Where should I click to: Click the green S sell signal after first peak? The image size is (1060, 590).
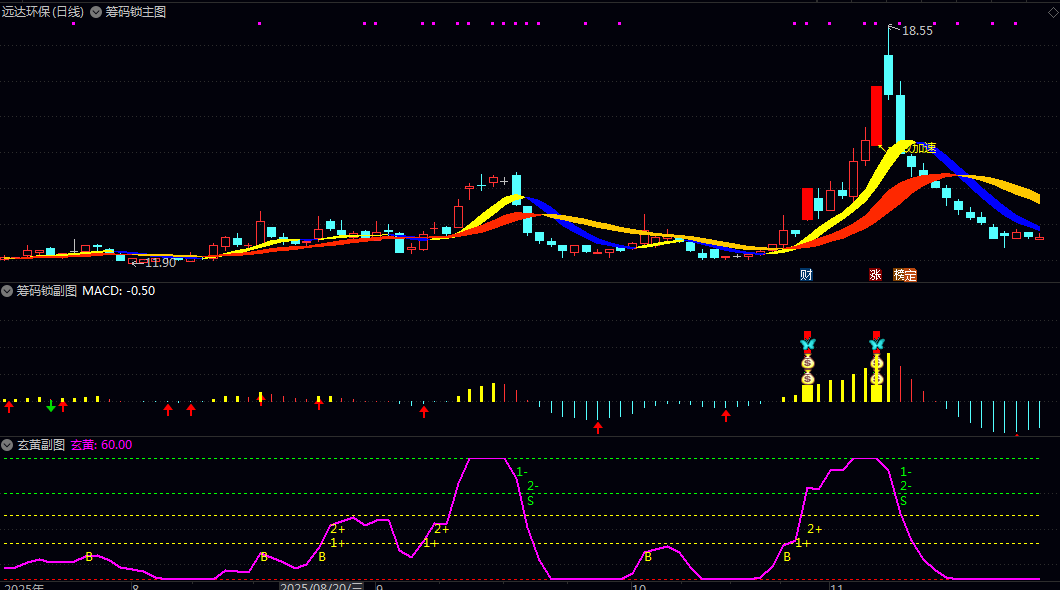coord(530,500)
